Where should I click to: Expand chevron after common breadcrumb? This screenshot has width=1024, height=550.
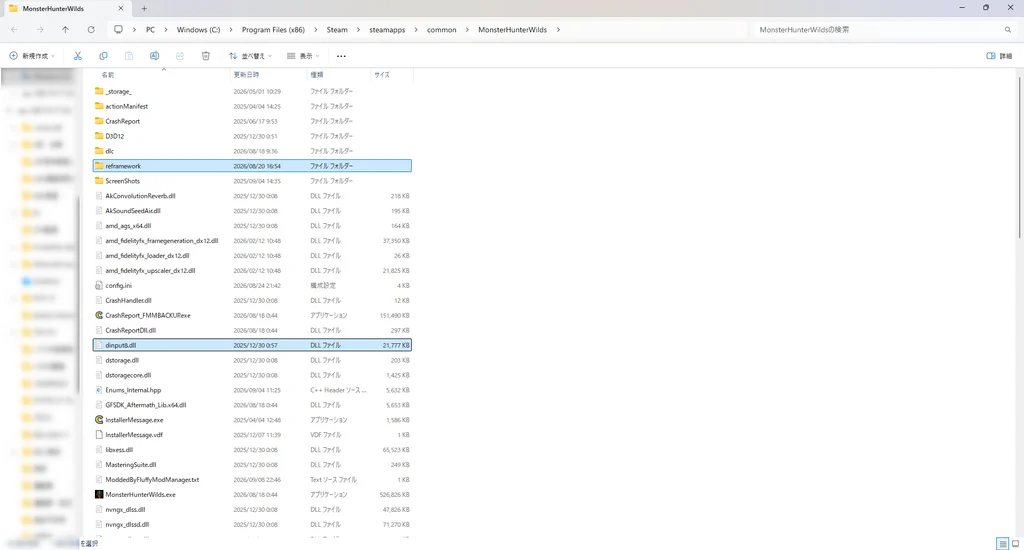coord(468,29)
